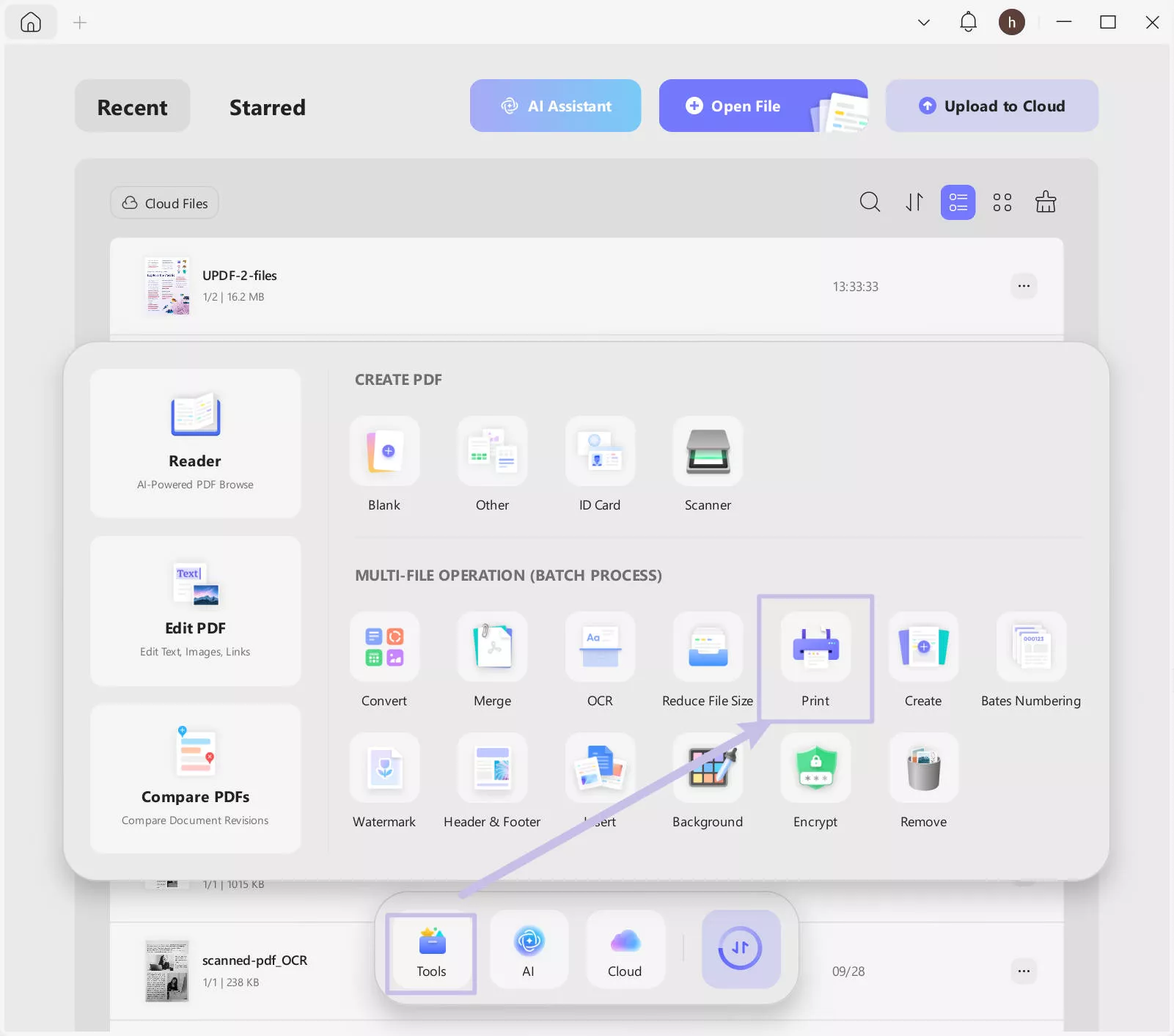This screenshot has height=1036, width=1174.
Task: Open the notifications bell
Action: (x=968, y=22)
